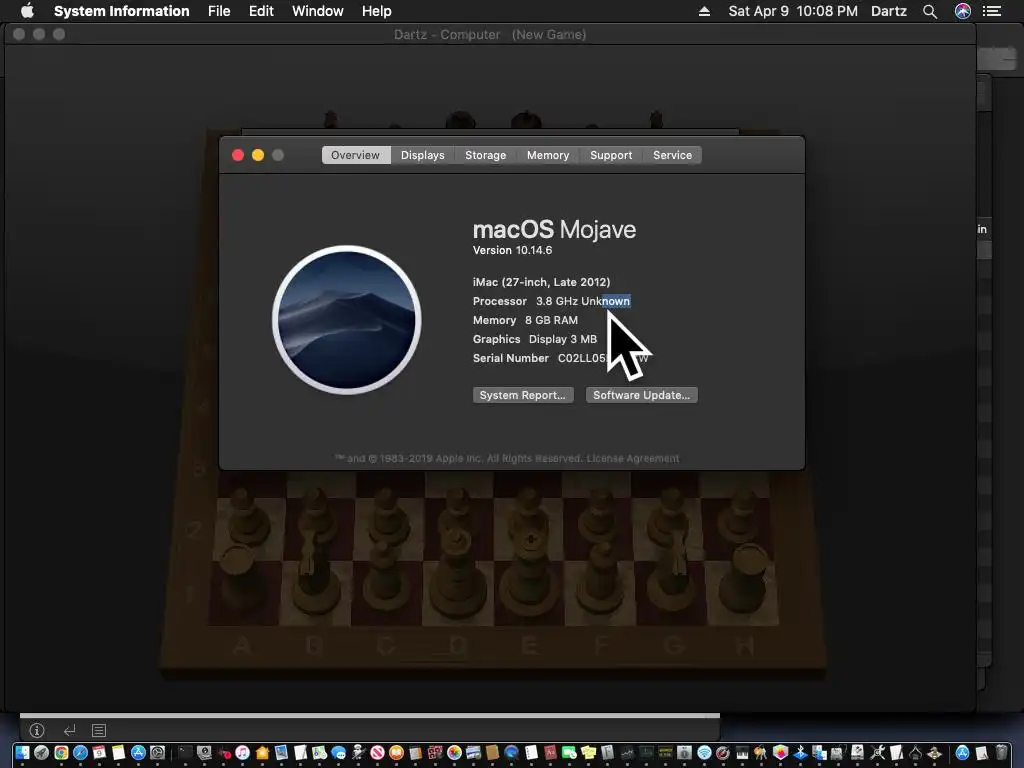
Task: Go to the Support tab
Action: pos(611,155)
